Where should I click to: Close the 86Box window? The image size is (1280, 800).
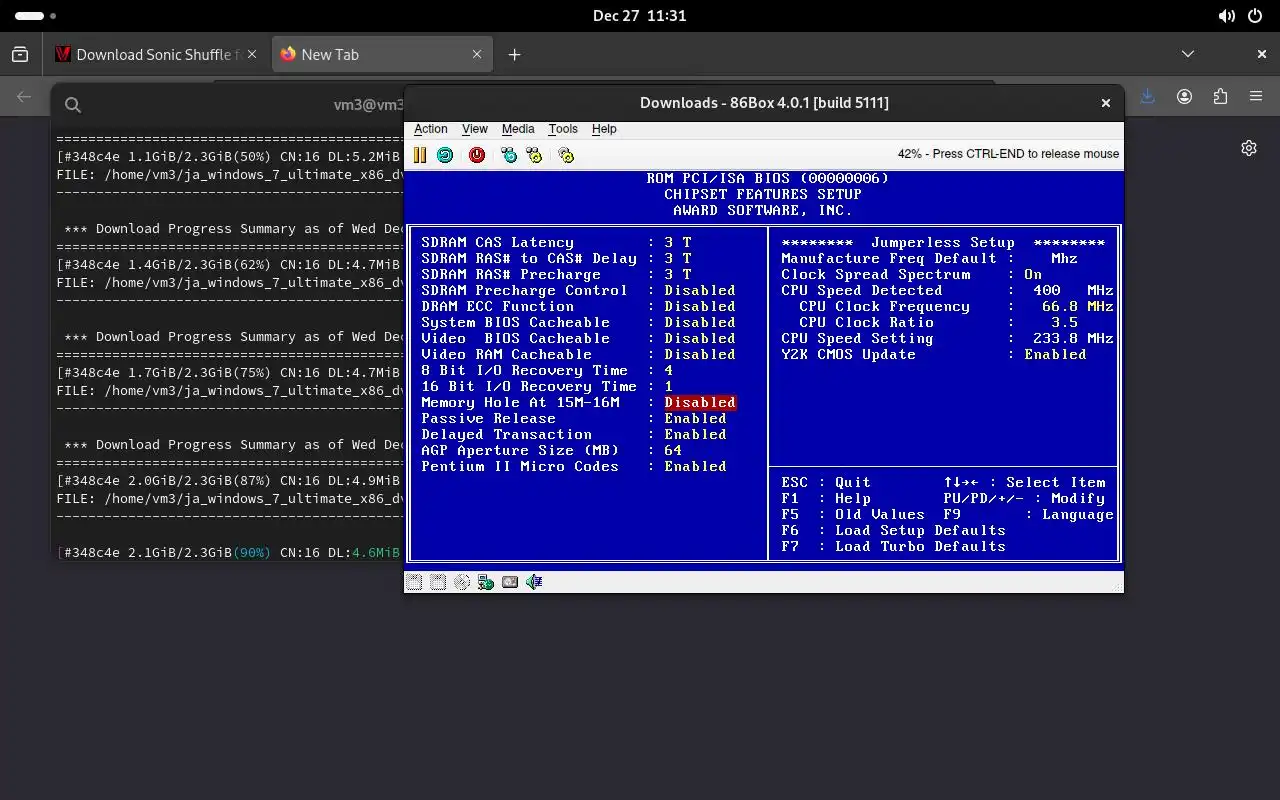[1106, 103]
